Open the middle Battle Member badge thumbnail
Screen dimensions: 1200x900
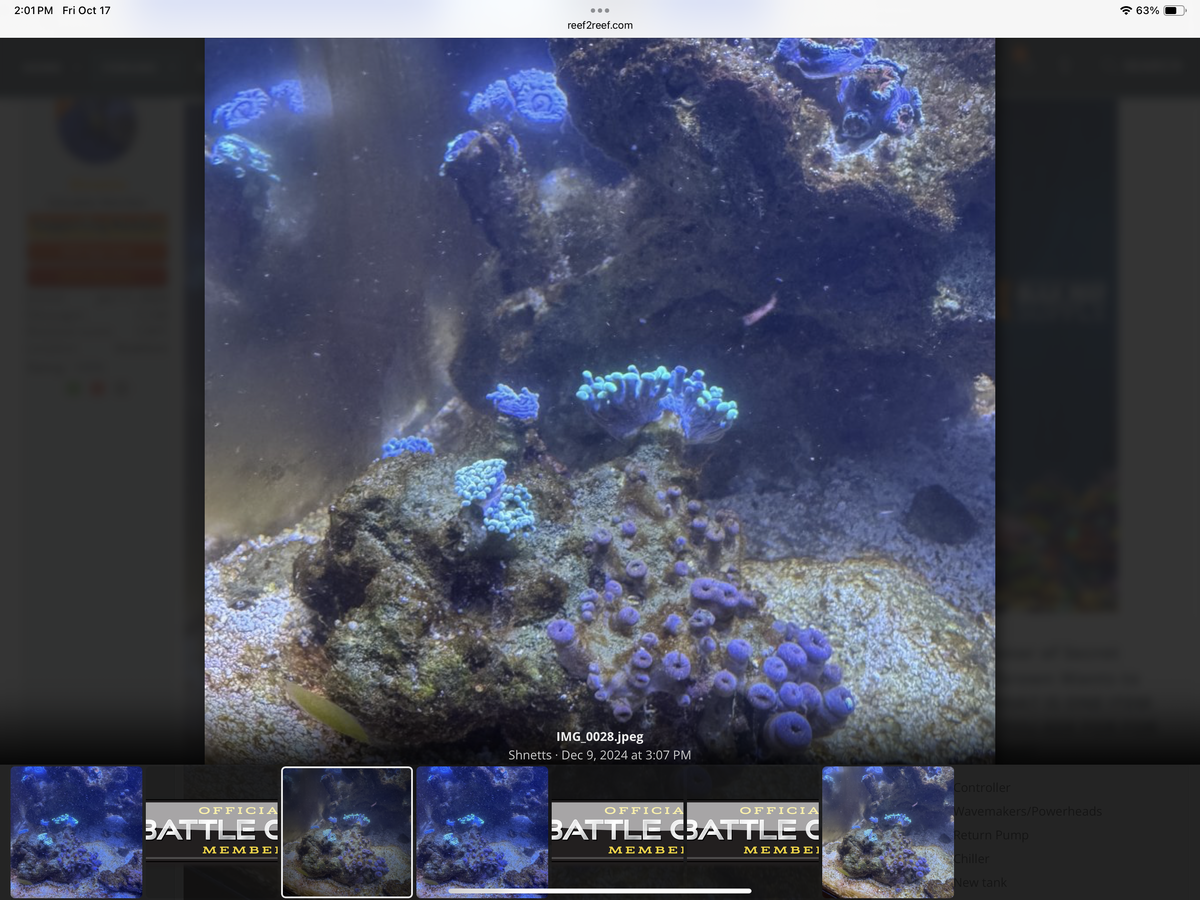coord(617,830)
